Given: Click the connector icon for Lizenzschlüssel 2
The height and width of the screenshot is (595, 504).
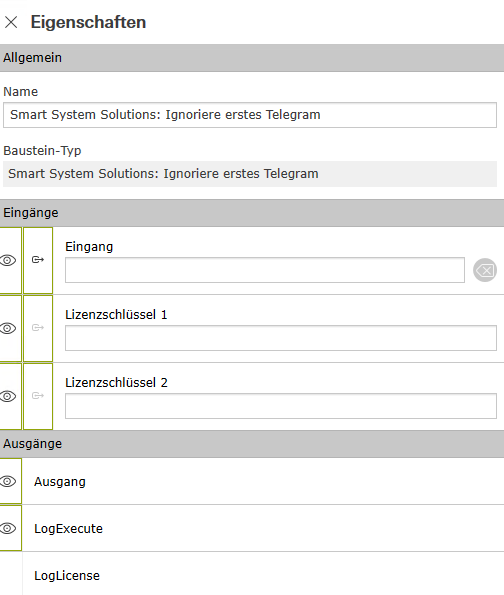Looking at the screenshot, I should 38,396.
